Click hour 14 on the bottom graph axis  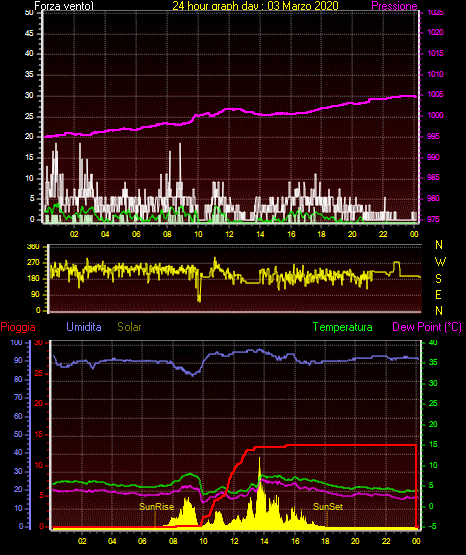[x=264, y=541]
